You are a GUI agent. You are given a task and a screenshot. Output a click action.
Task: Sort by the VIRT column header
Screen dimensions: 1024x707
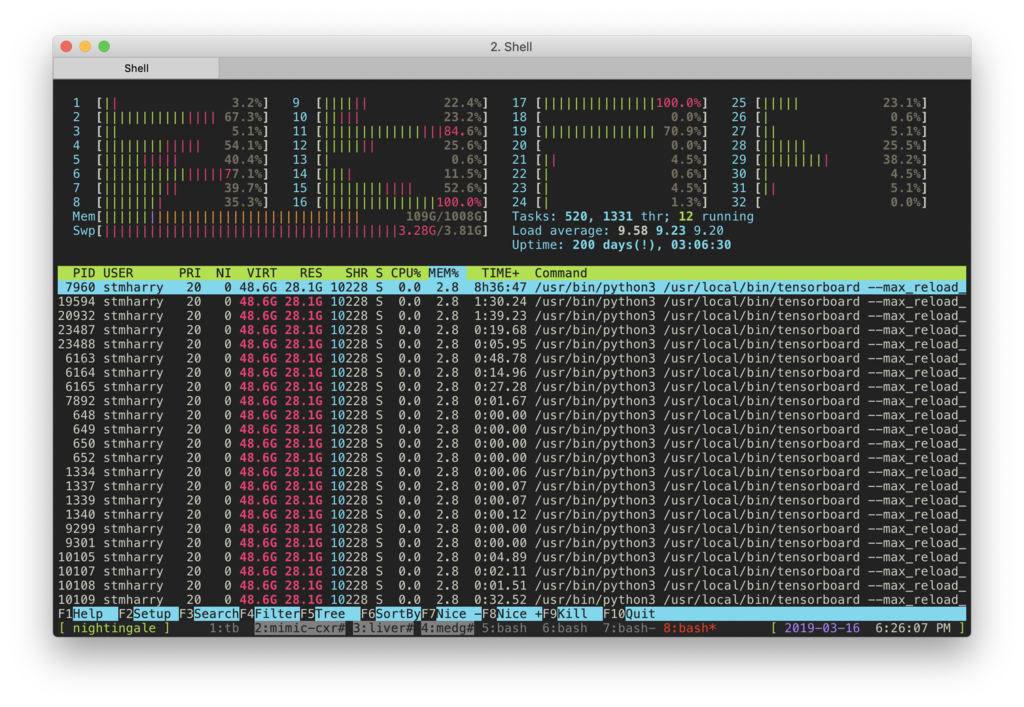[x=262, y=273]
